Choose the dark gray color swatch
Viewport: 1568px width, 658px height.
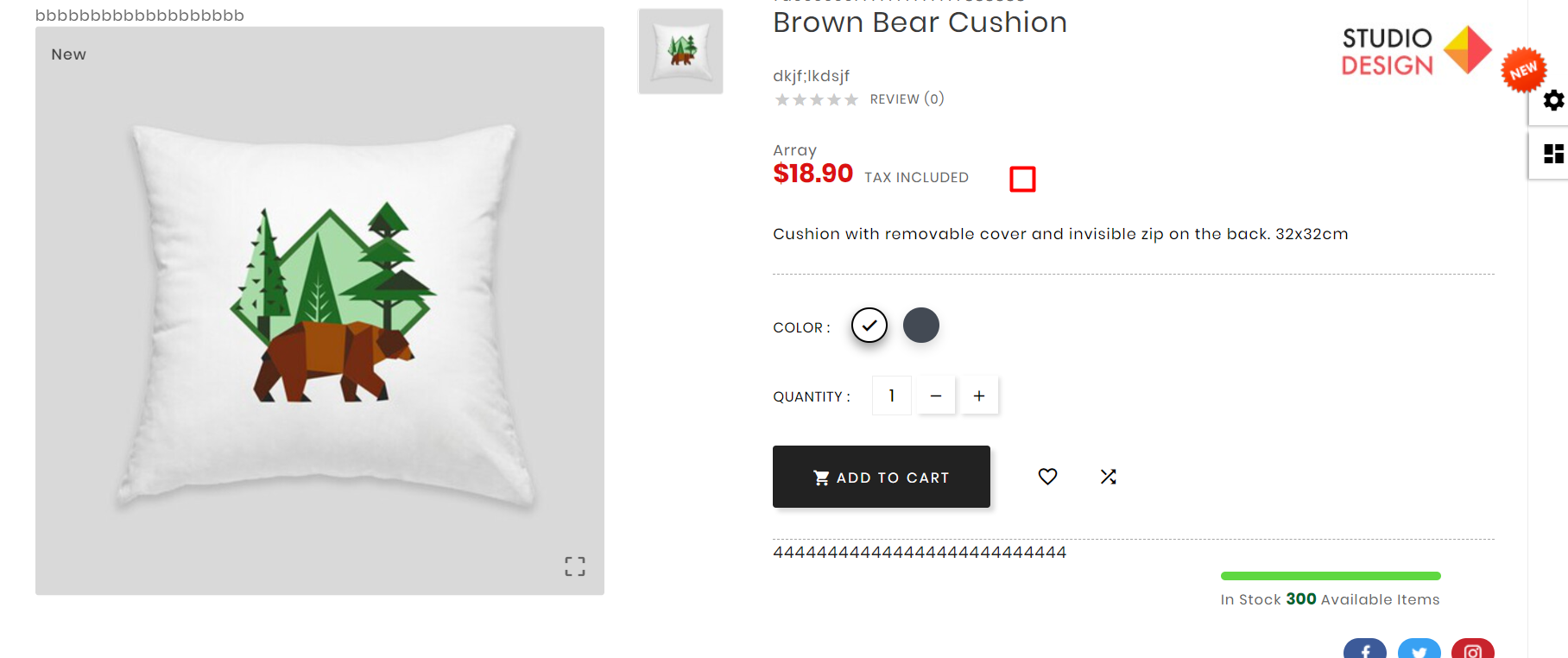click(921, 326)
